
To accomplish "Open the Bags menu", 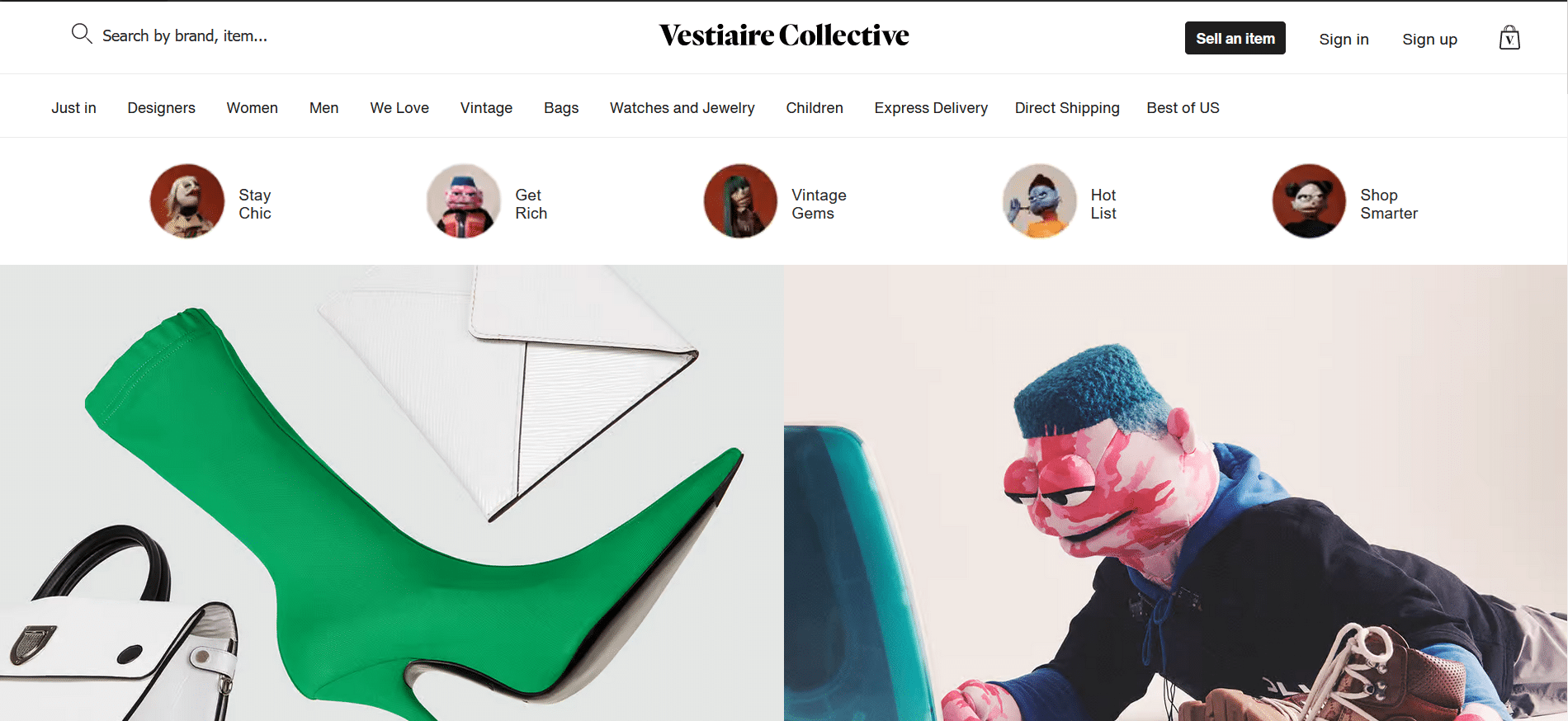I will 561,108.
